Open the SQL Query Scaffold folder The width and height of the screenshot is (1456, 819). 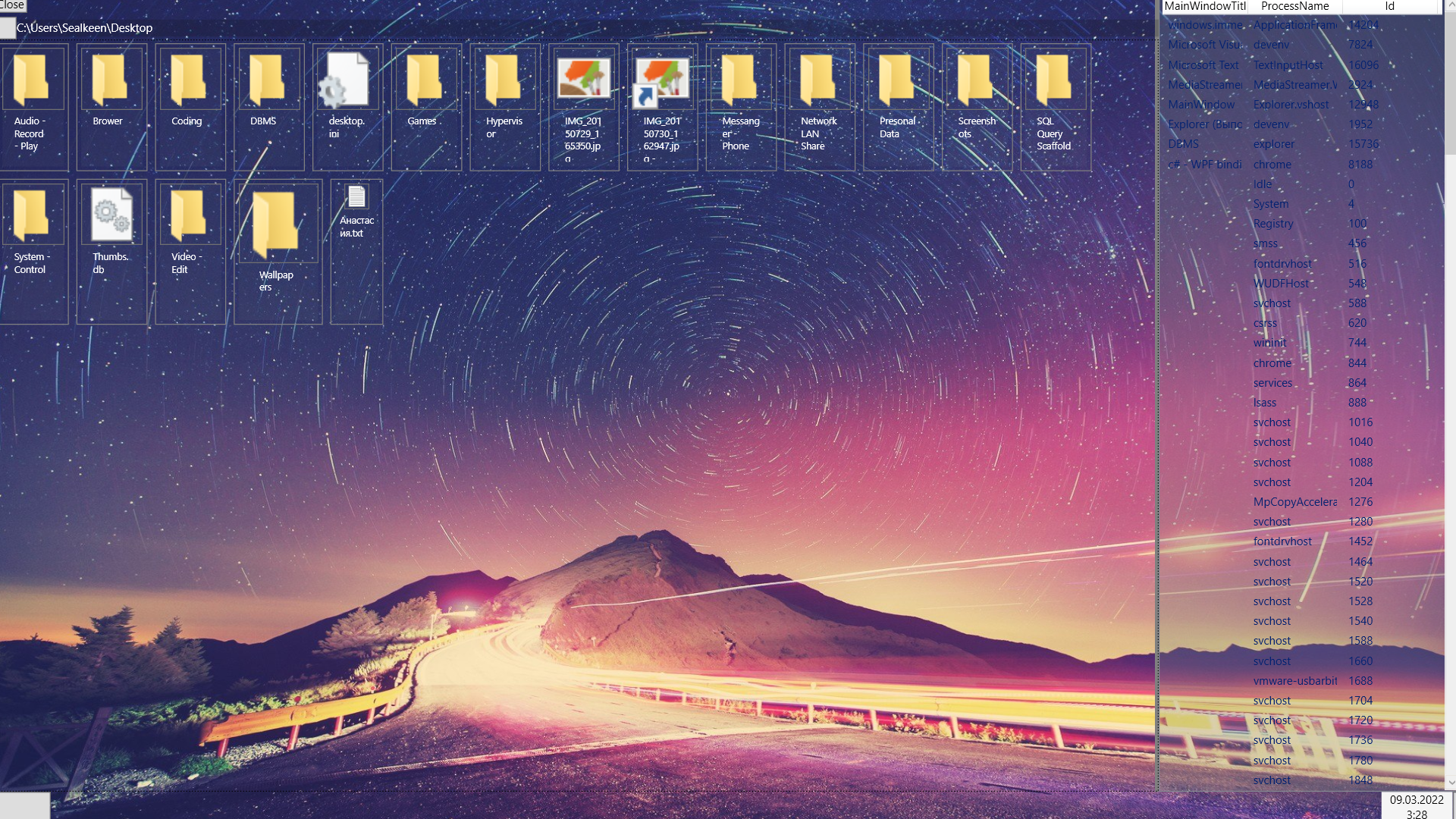[1054, 80]
